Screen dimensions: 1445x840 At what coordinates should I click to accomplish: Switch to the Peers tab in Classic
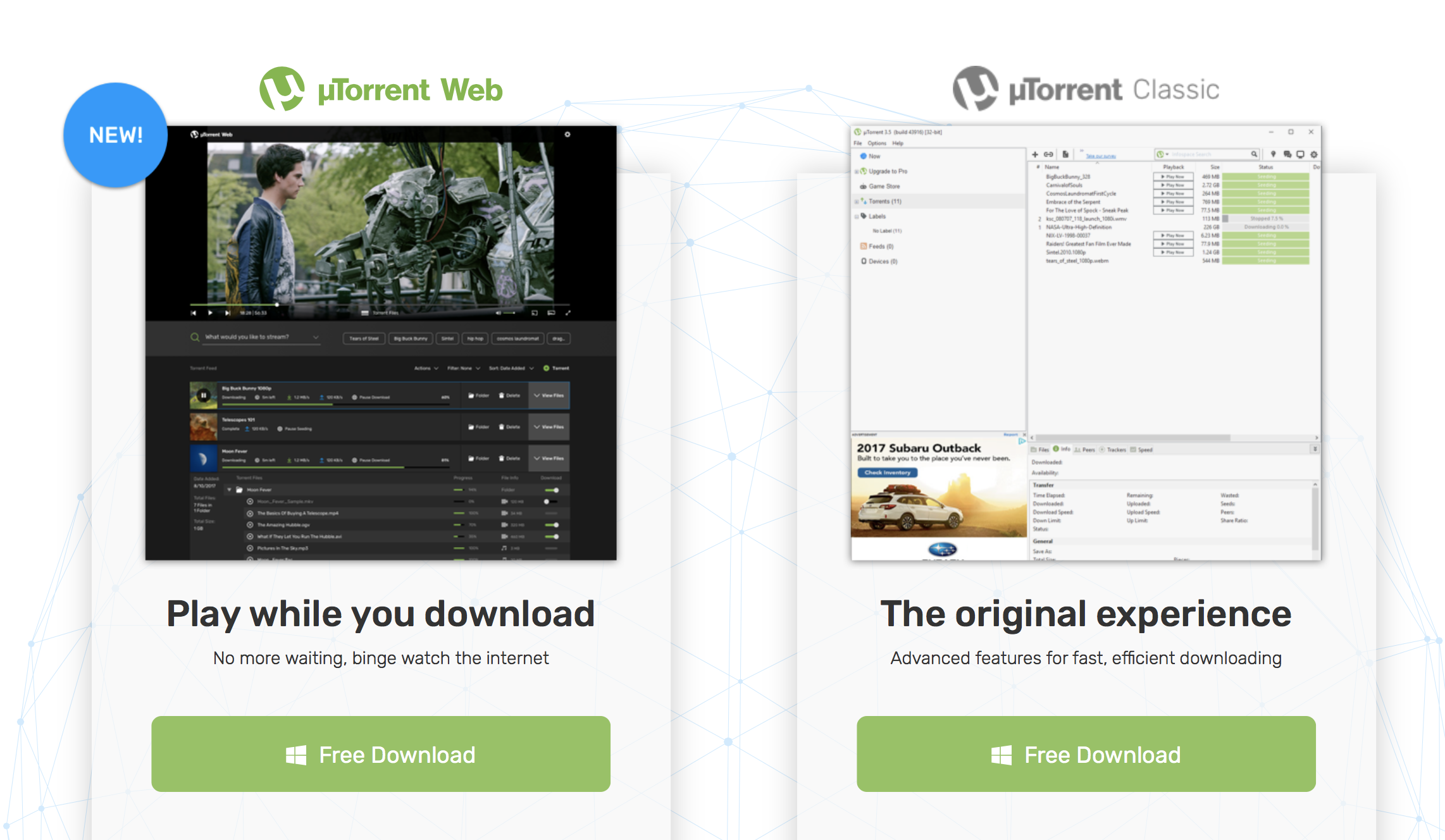[1085, 450]
